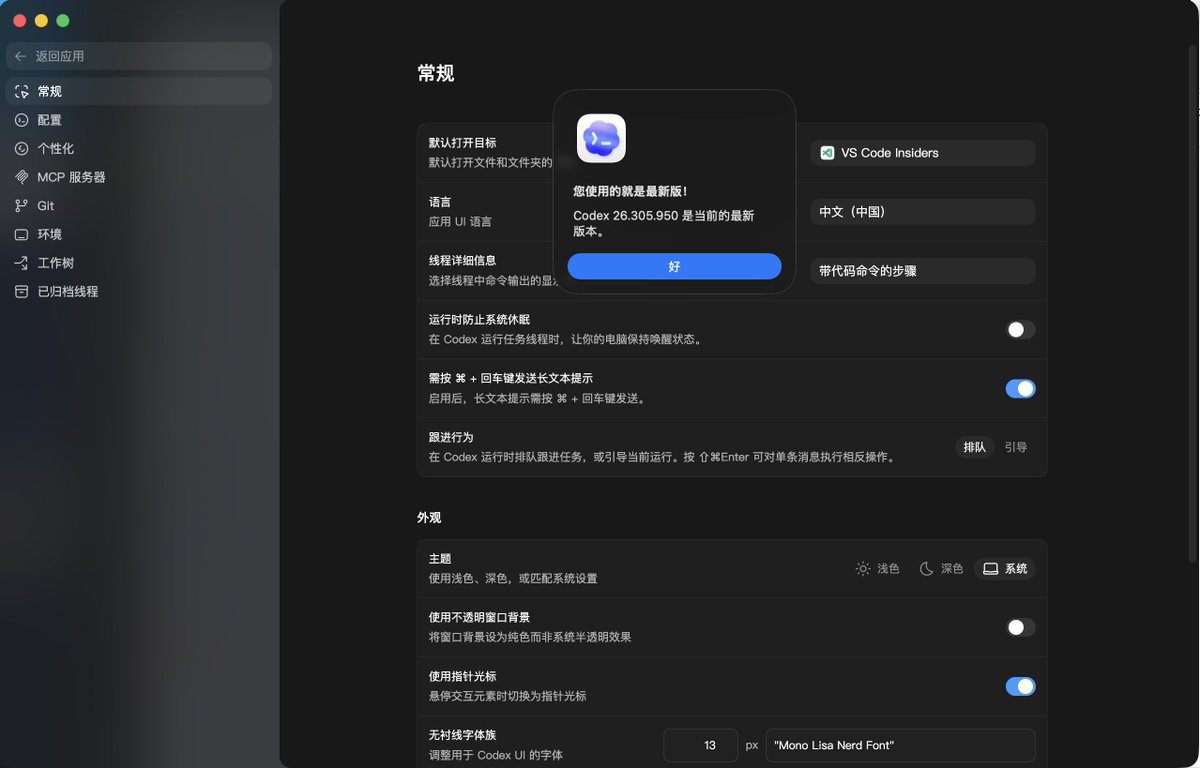Open the Git branch icon in the sidebar
Screen dimensions: 1200x768
point(21,206)
